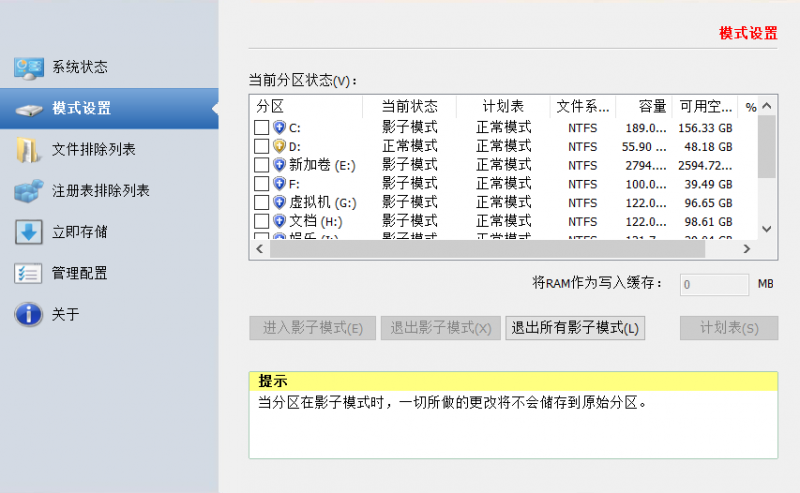Click the 文件系... column header
The image size is (800, 493).
[583, 107]
